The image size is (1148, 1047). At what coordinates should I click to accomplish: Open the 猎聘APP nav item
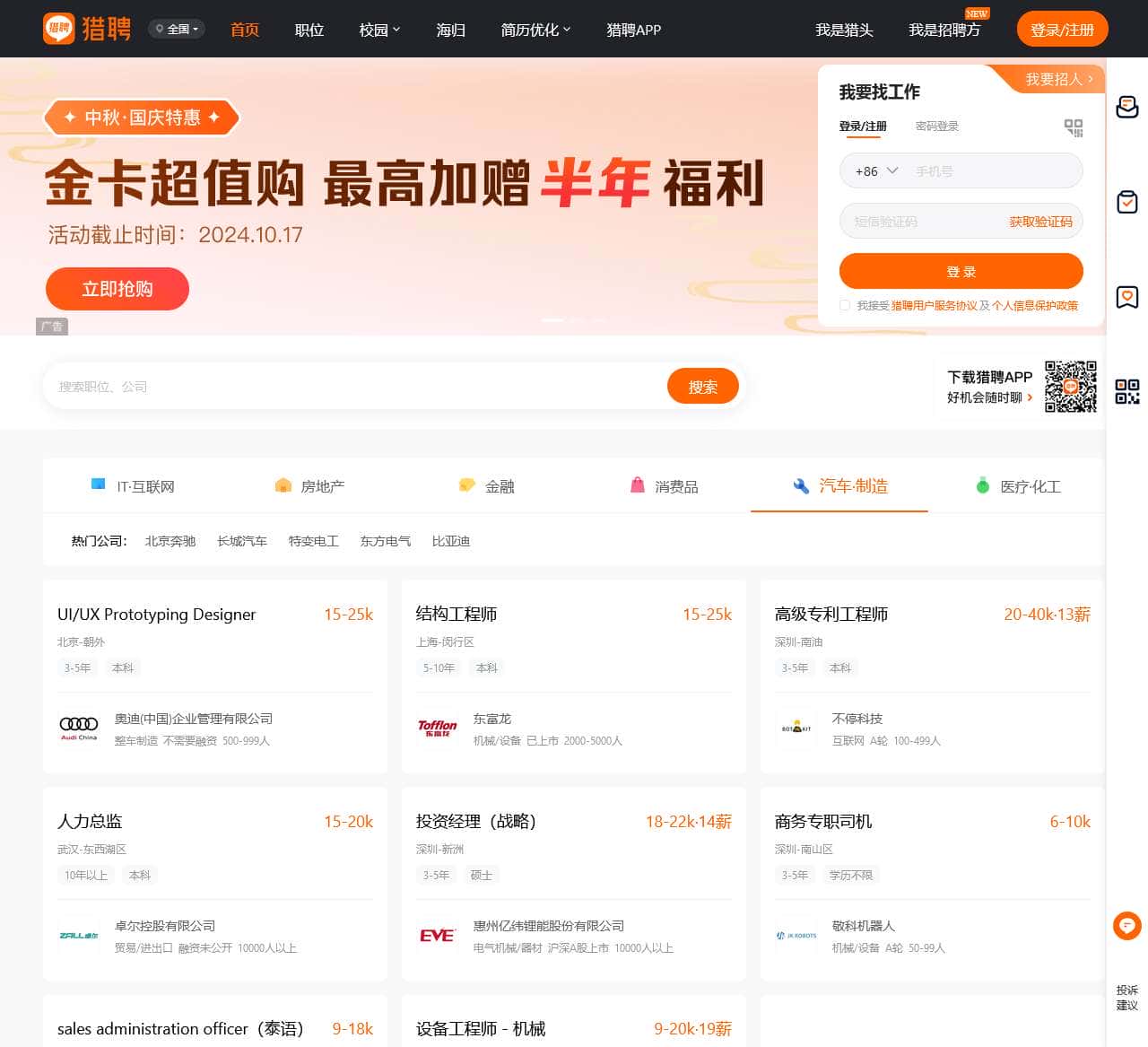pos(634,30)
